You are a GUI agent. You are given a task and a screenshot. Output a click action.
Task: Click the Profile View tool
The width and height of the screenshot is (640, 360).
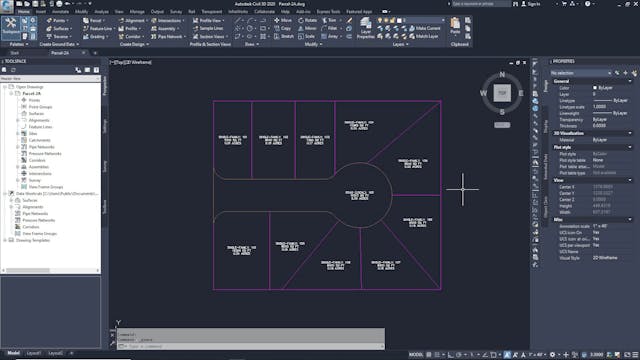click(208, 20)
